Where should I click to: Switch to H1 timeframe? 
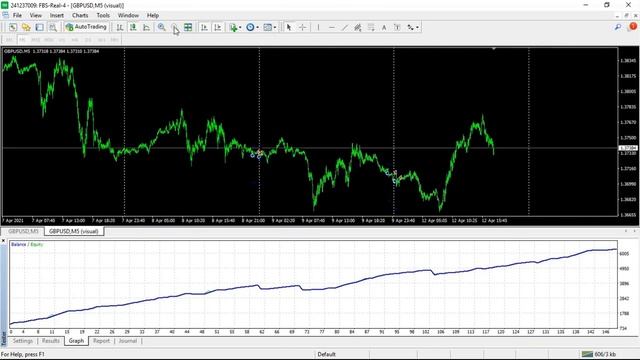pos(62,40)
